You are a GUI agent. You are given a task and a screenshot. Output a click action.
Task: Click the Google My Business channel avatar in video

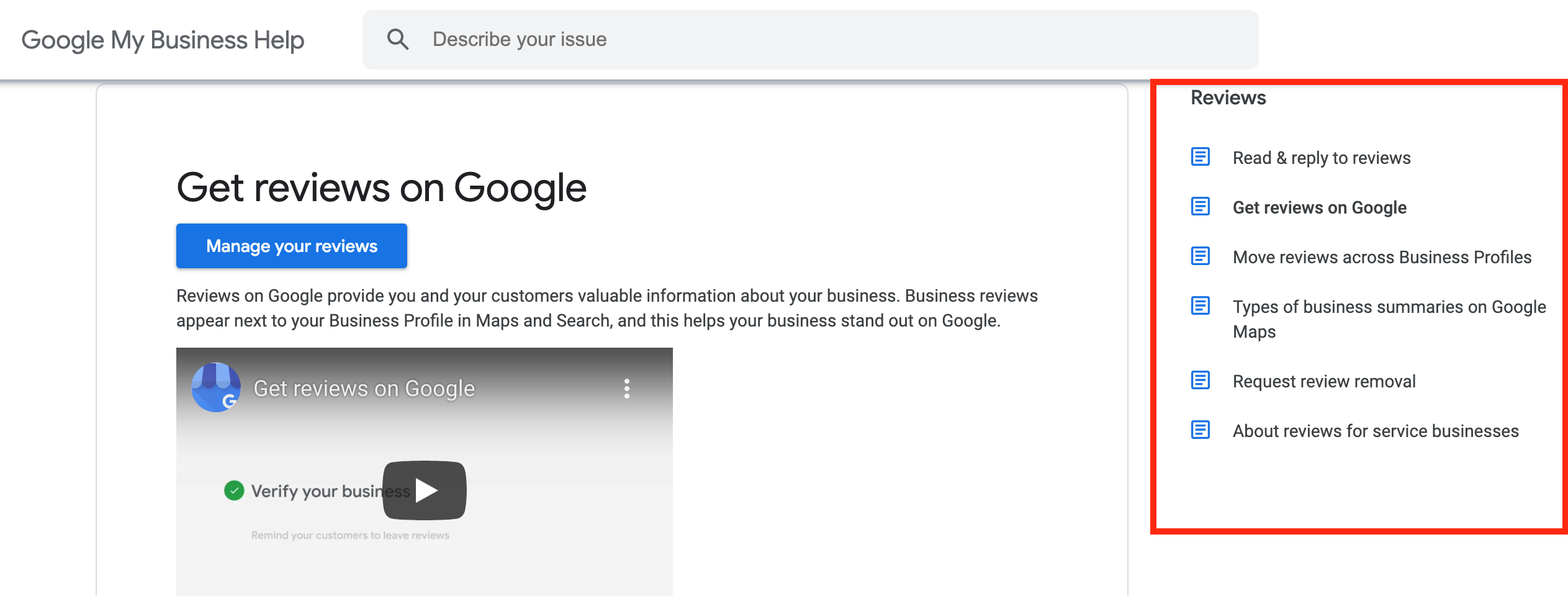coord(216,387)
